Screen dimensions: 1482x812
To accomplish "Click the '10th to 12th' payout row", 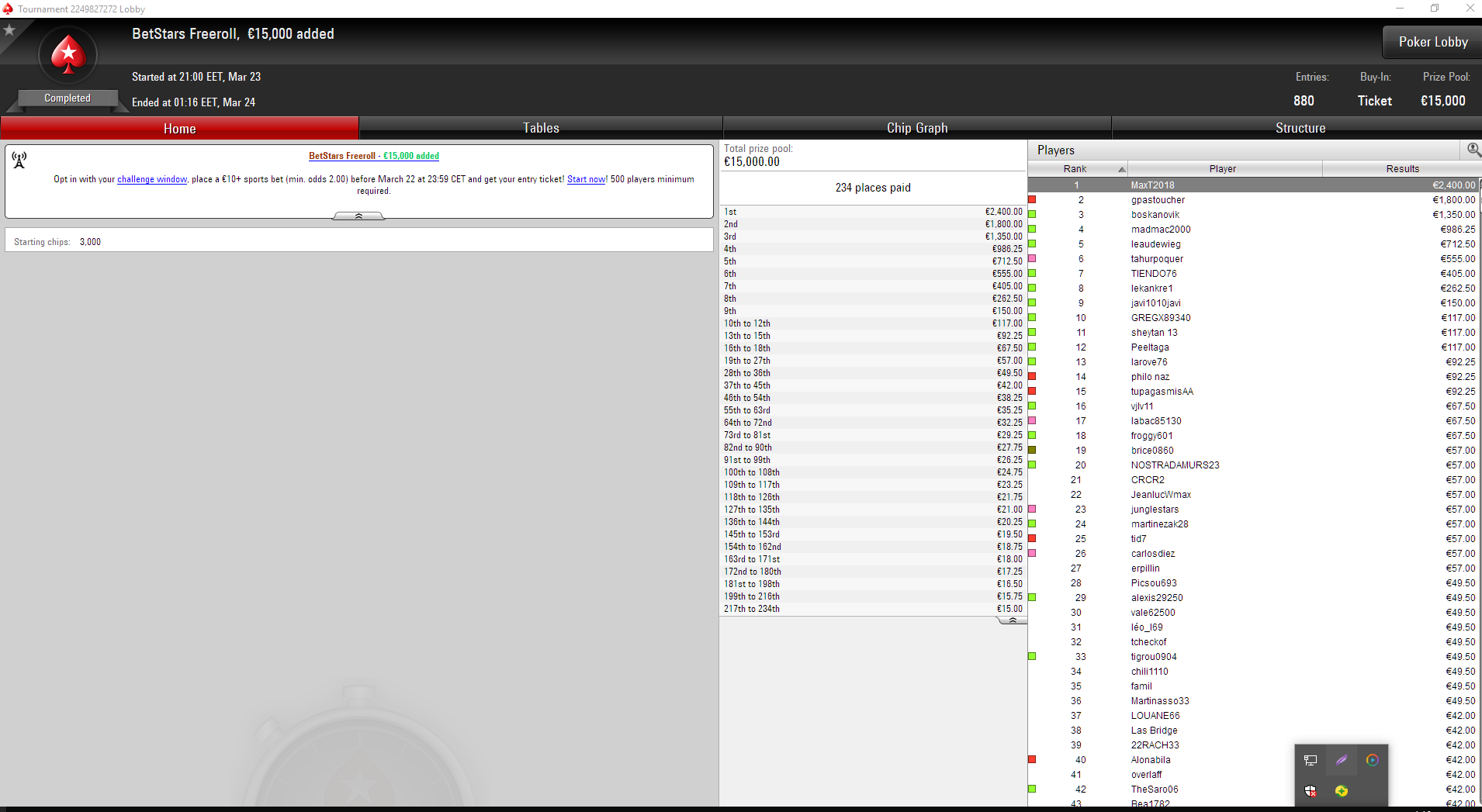I will coord(873,323).
